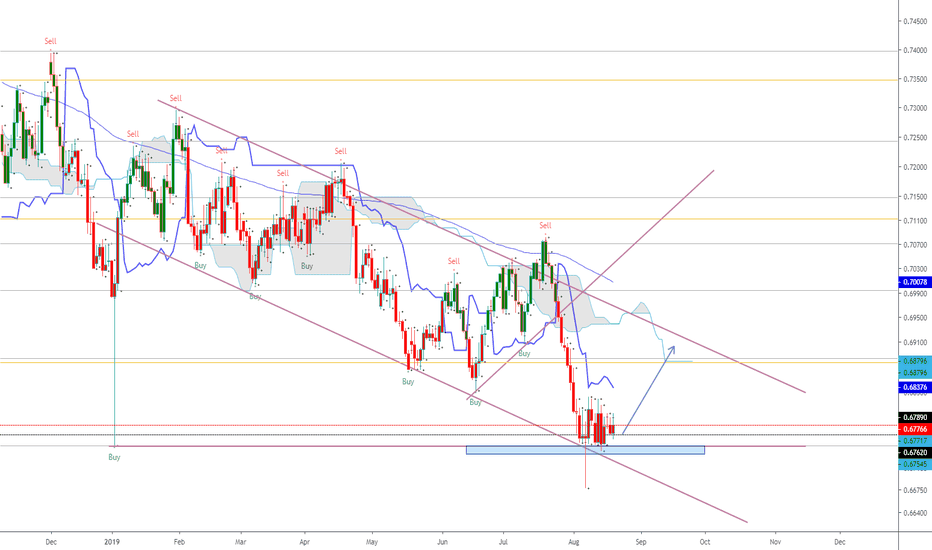The height and width of the screenshot is (550, 932).
Task: Click the Sell signal above the July peak
Action: click(545, 225)
